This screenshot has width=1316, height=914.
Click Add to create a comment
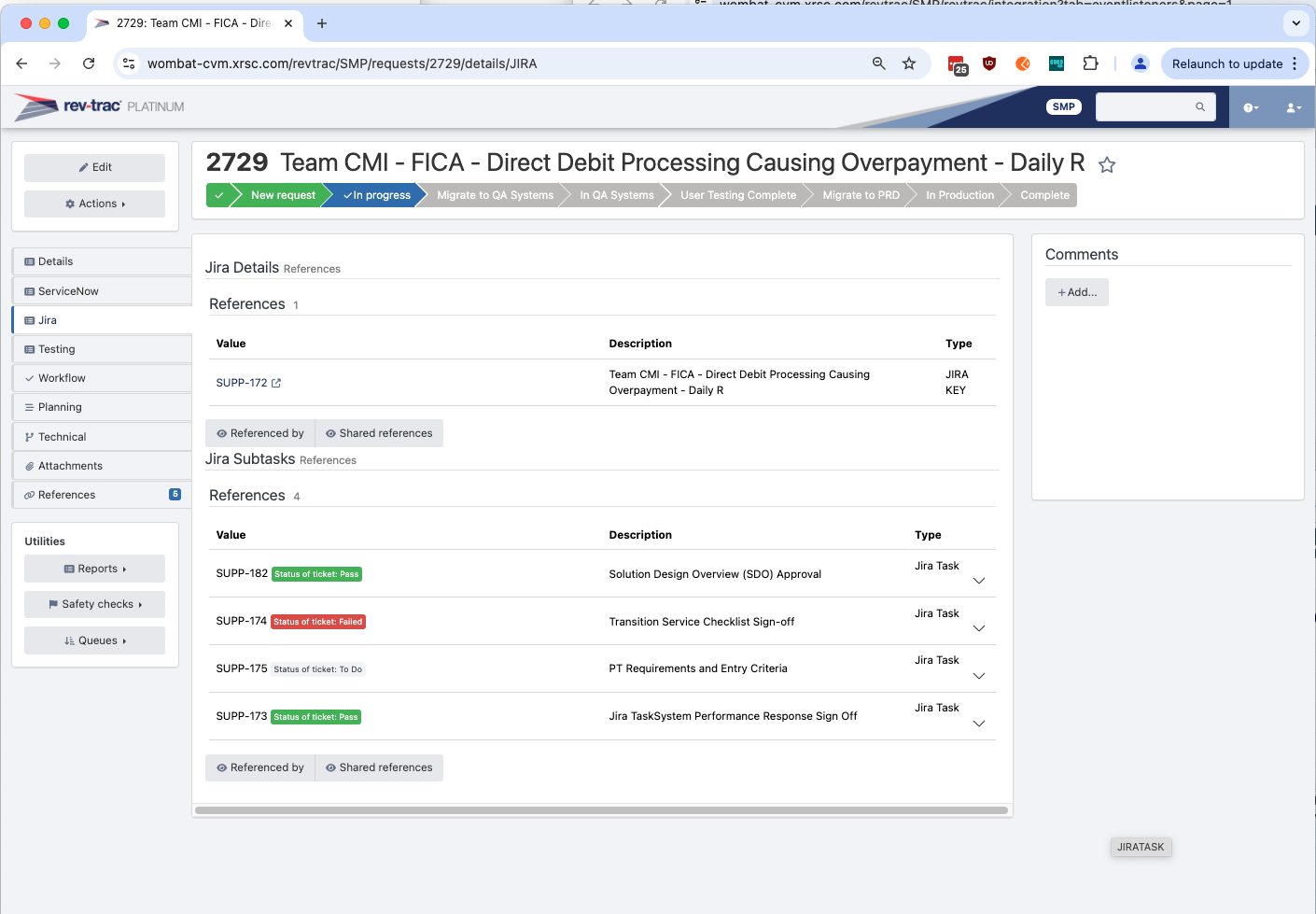click(x=1076, y=291)
